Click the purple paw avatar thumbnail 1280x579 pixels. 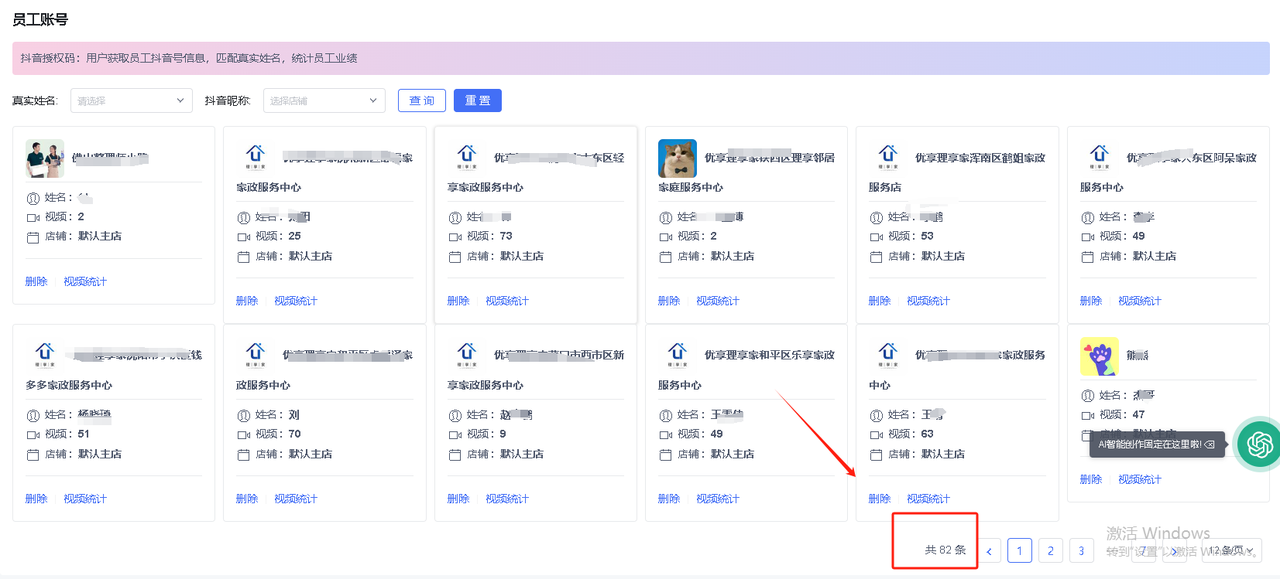pyautogui.click(x=1099, y=355)
